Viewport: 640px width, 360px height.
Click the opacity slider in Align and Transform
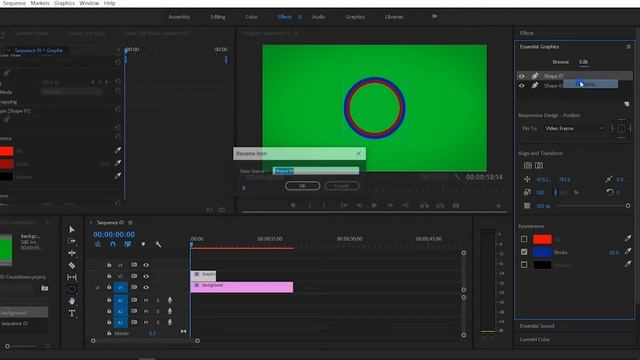[x=593, y=206]
